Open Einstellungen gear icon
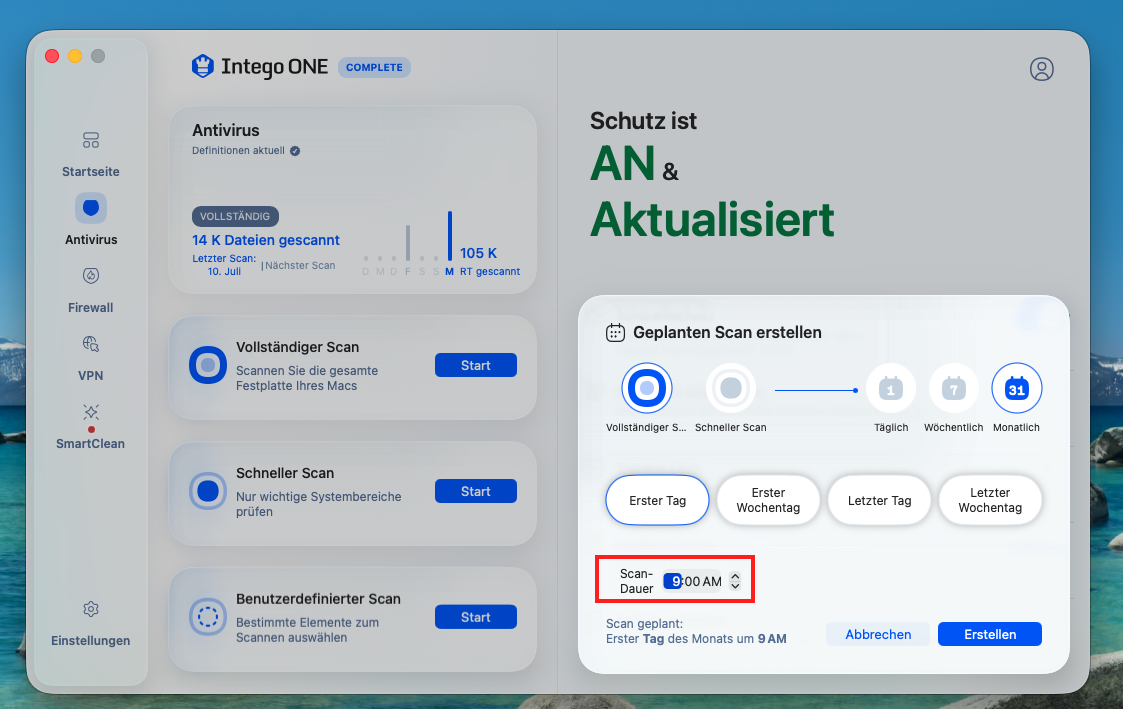The width and height of the screenshot is (1123, 709). coord(91,609)
